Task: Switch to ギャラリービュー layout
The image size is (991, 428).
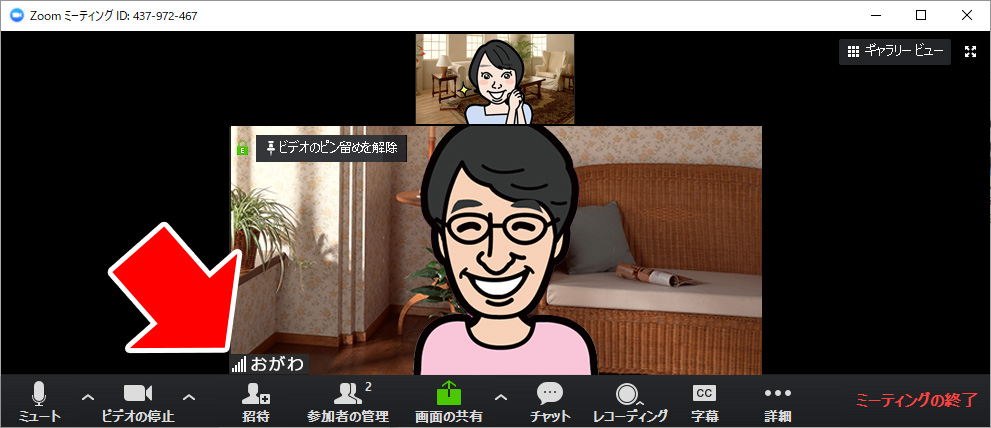Action: click(x=894, y=52)
